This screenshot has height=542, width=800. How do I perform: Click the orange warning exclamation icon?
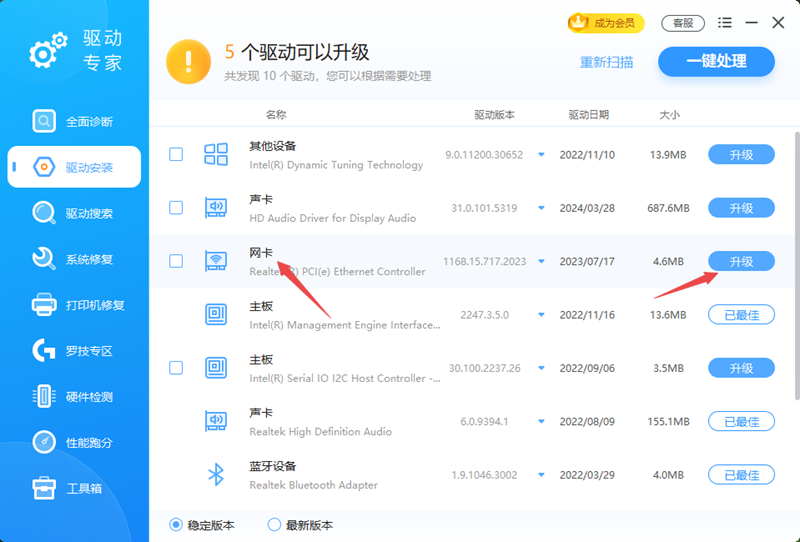click(188, 62)
